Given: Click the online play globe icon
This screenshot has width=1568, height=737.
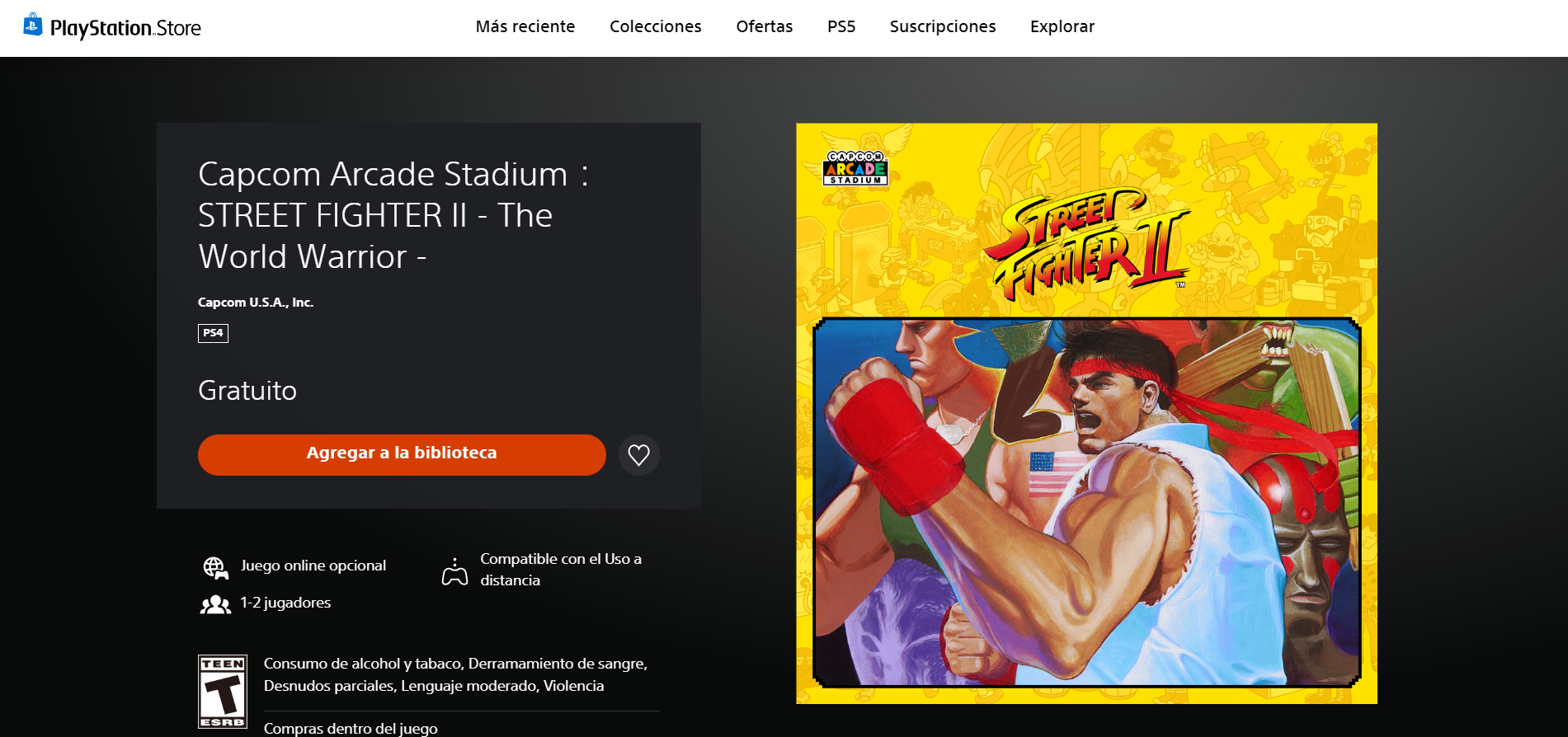Looking at the screenshot, I should 215,568.
